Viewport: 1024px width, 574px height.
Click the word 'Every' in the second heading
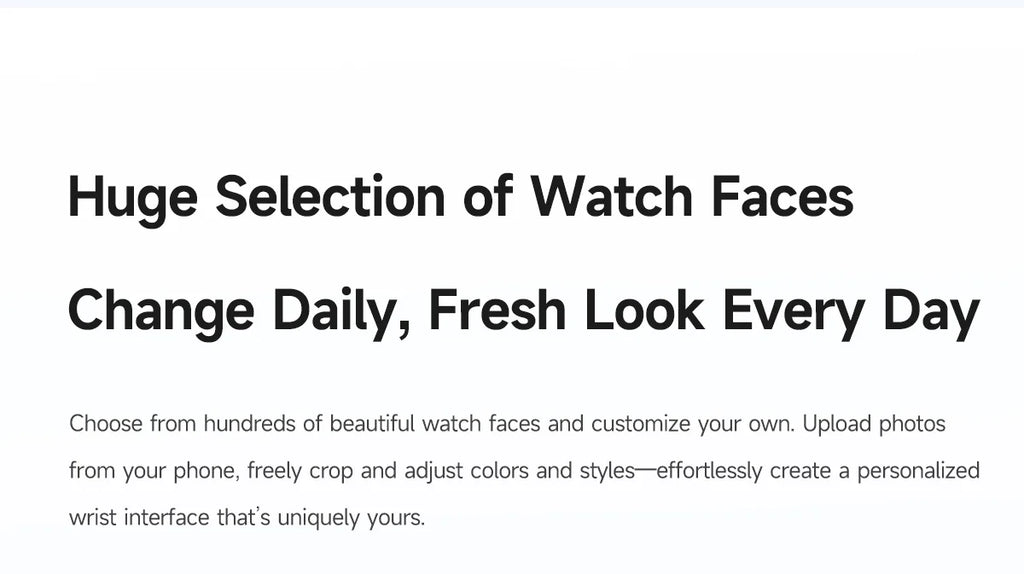click(x=793, y=313)
